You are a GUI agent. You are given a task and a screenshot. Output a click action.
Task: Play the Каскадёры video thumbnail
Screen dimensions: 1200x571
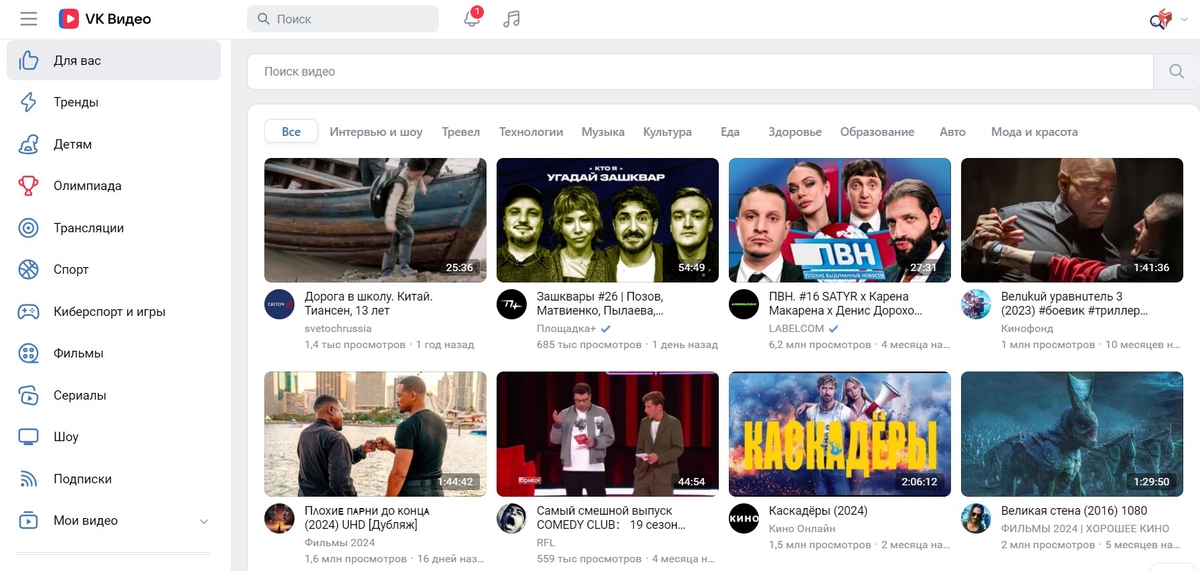pos(839,434)
